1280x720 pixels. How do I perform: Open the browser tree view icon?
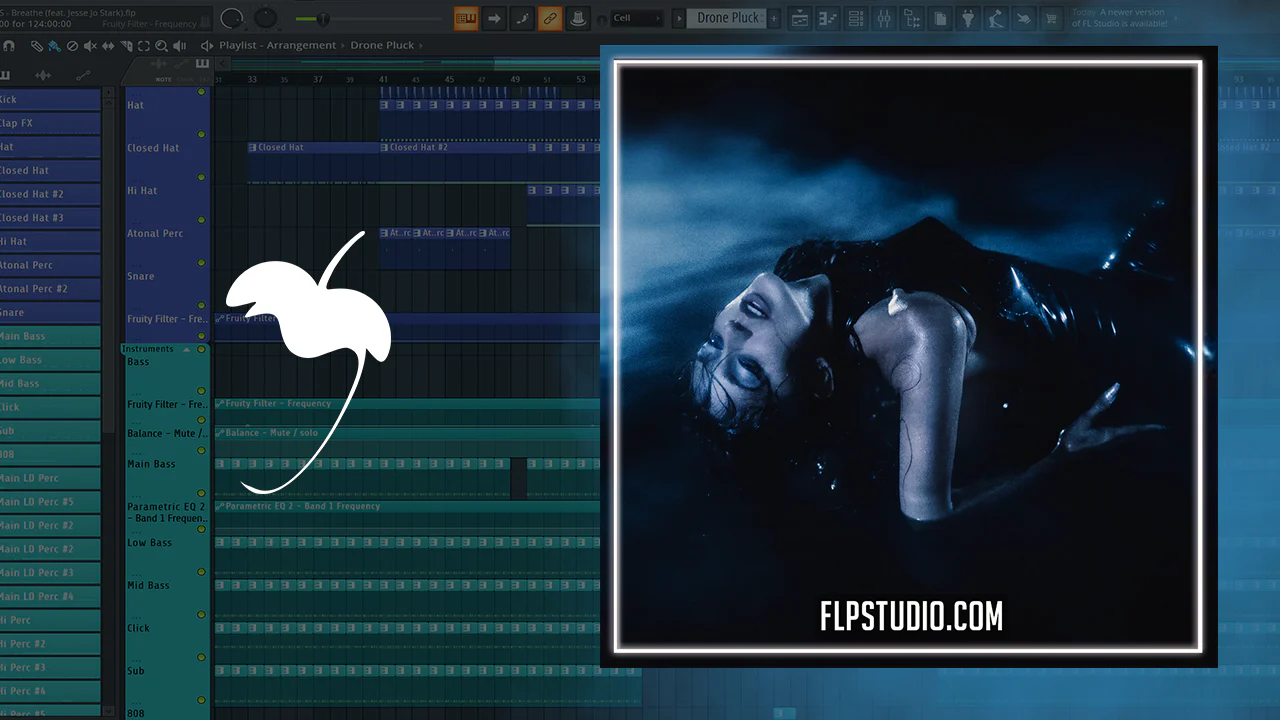[912, 18]
